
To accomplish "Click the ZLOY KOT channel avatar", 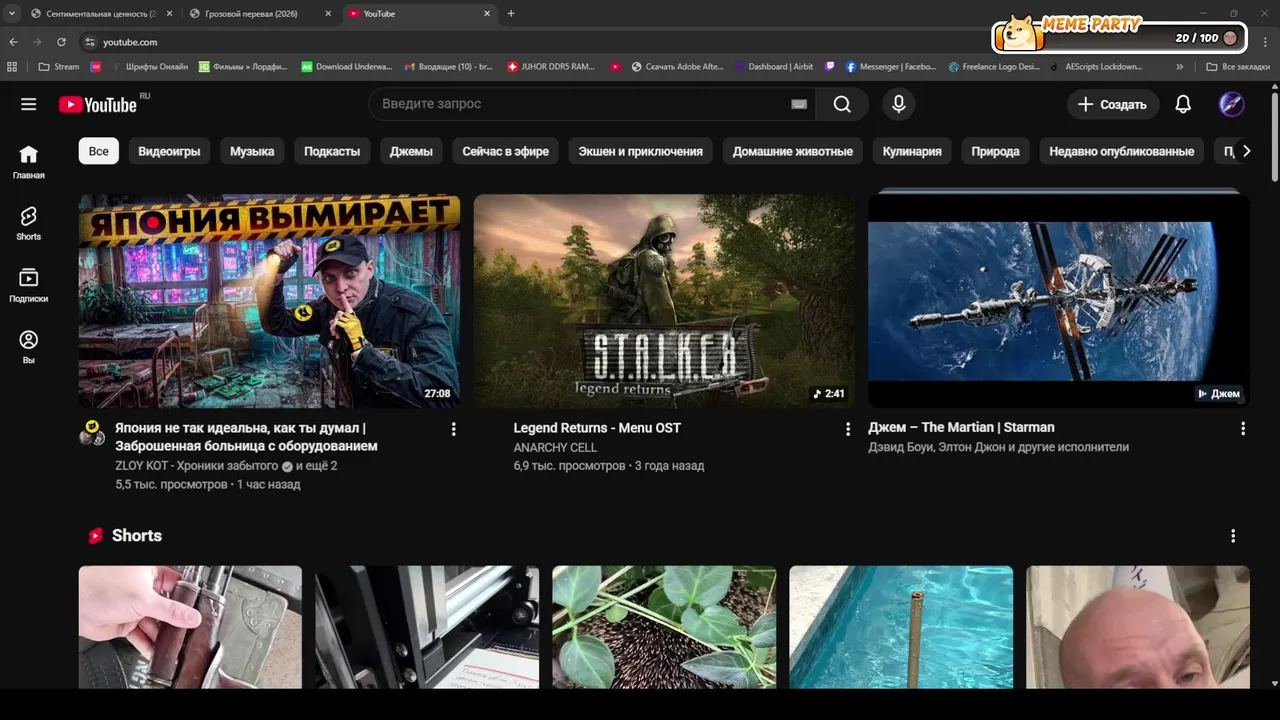I will pyautogui.click(x=92, y=432).
